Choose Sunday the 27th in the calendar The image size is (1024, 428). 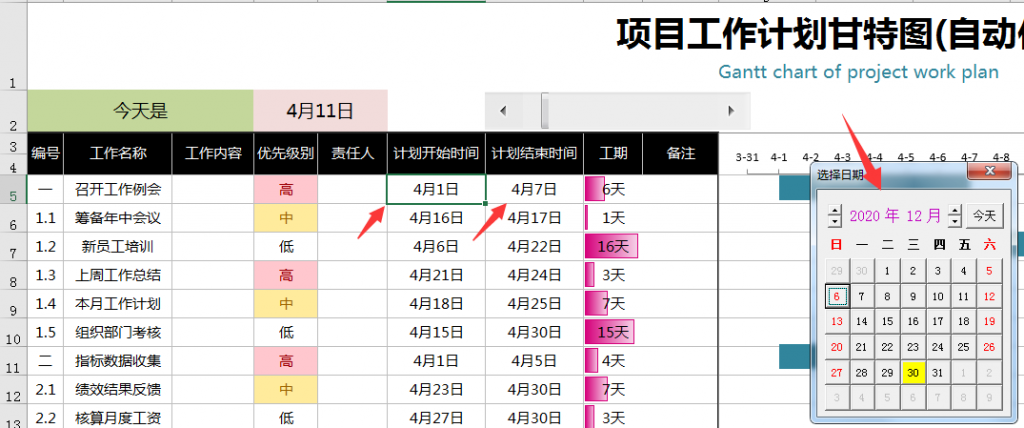[x=837, y=372]
